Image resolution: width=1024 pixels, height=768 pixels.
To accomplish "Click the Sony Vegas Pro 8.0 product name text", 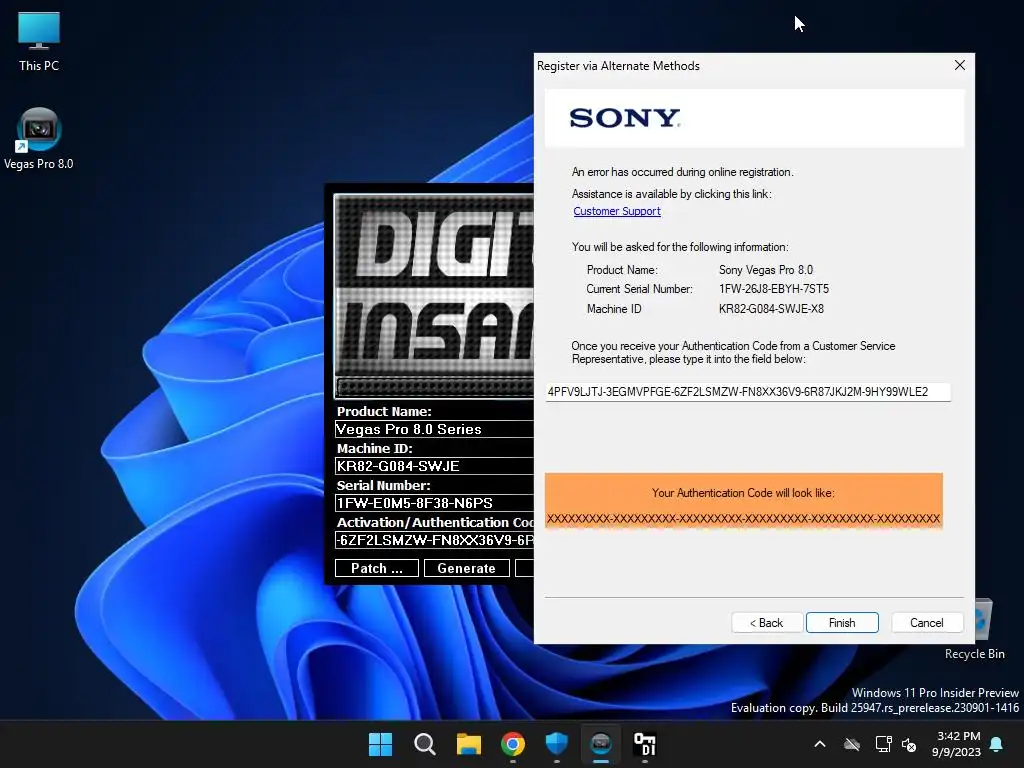I will [x=766, y=270].
